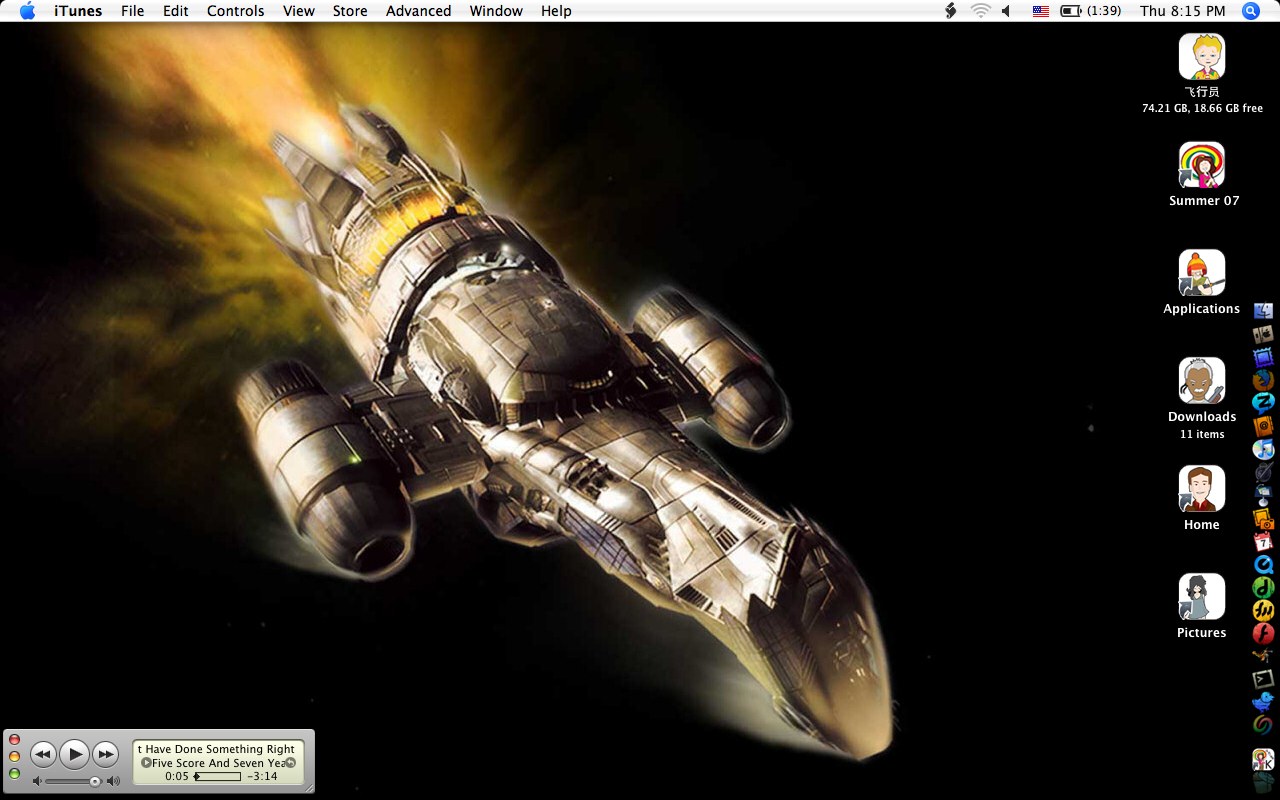The image size is (1280, 800).
Task: Open the yellow round icon in Dock
Action: pyautogui.click(x=1263, y=610)
